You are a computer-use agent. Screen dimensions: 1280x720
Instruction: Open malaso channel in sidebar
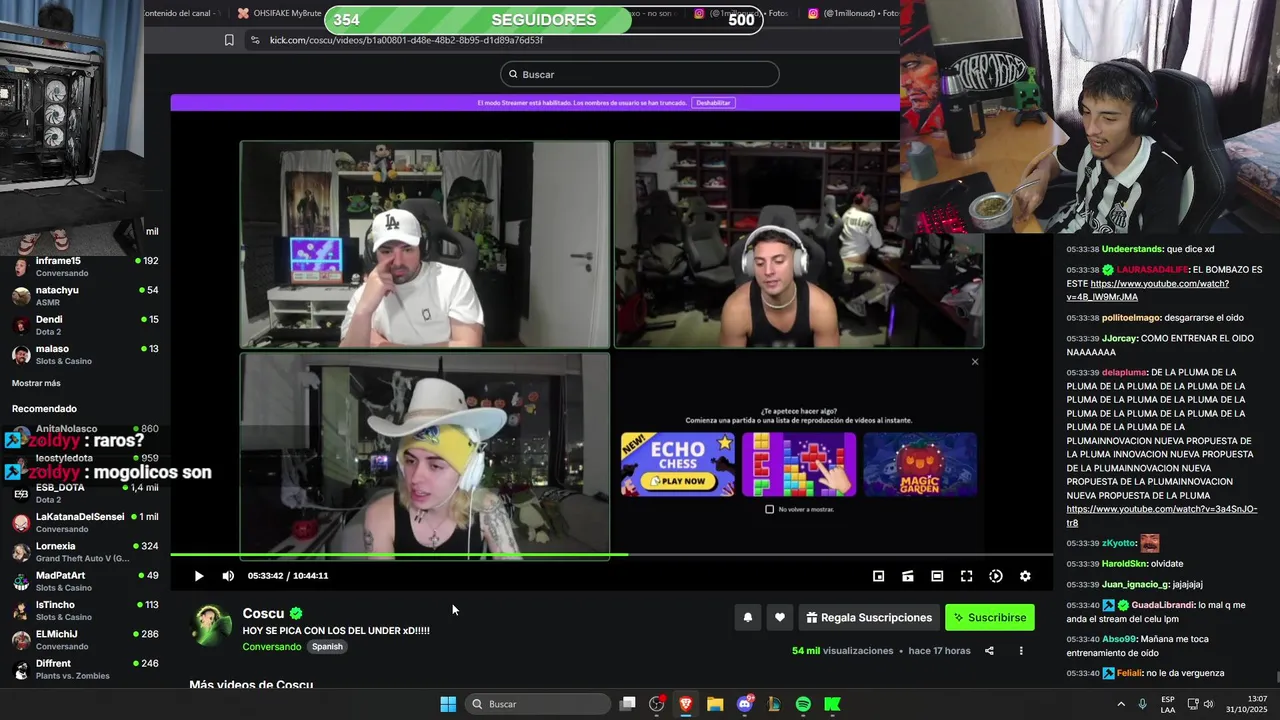tap(85, 354)
